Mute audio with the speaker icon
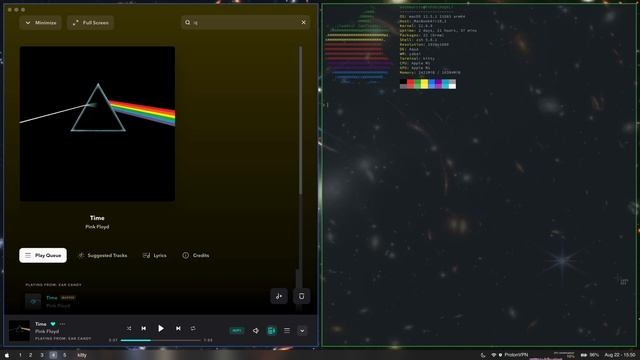This screenshot has height=360, width=640. click(x=256, y=331)
